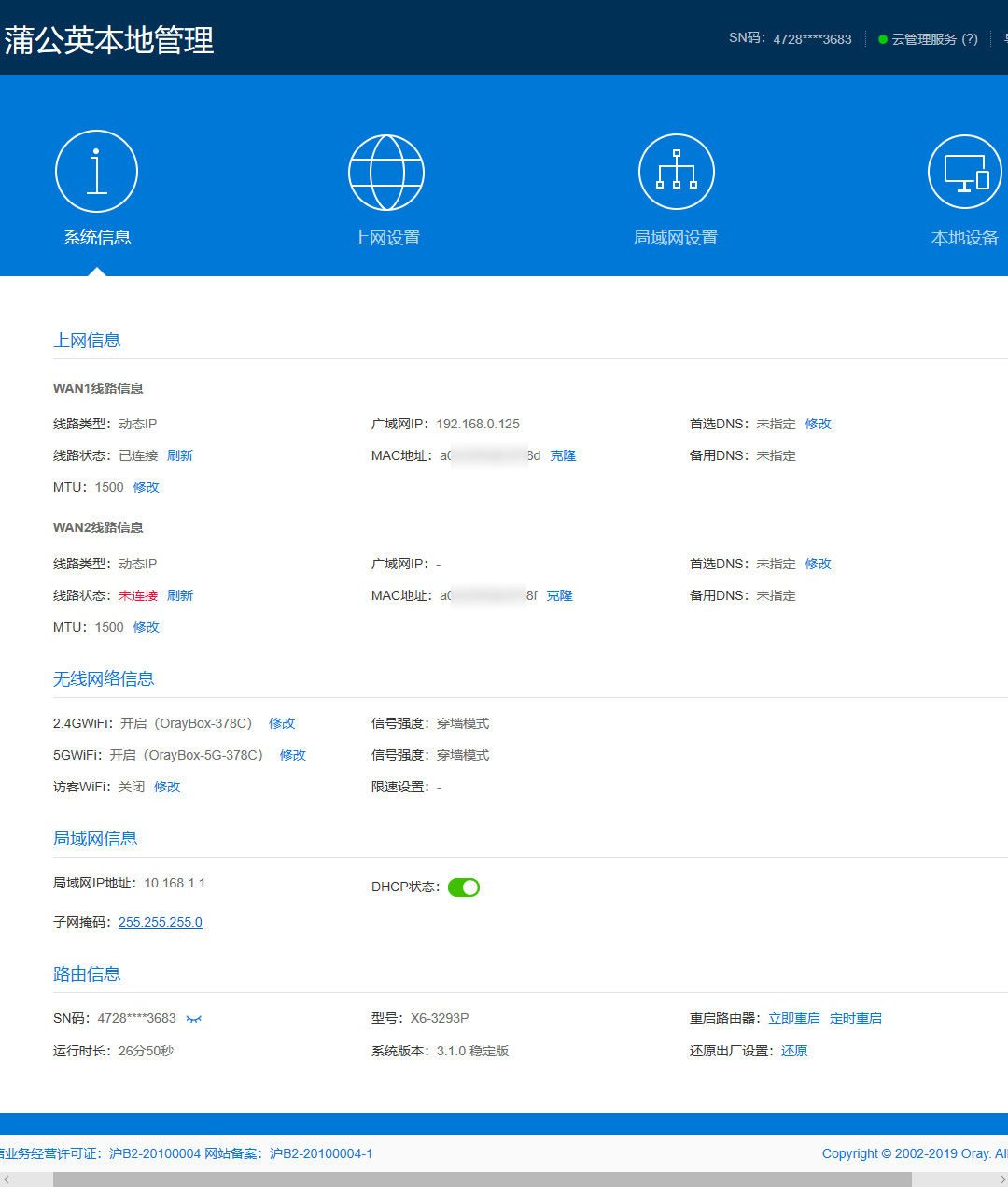The width and height of the screenshot is (1008, 1187).
Task: Switch to the 本地设备 tab
Action: click(964, 237)
